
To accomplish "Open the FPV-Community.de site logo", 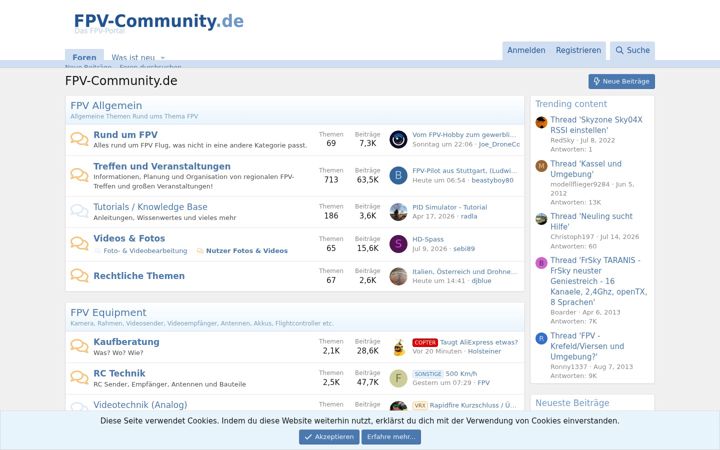I will (x=159, y=22).
